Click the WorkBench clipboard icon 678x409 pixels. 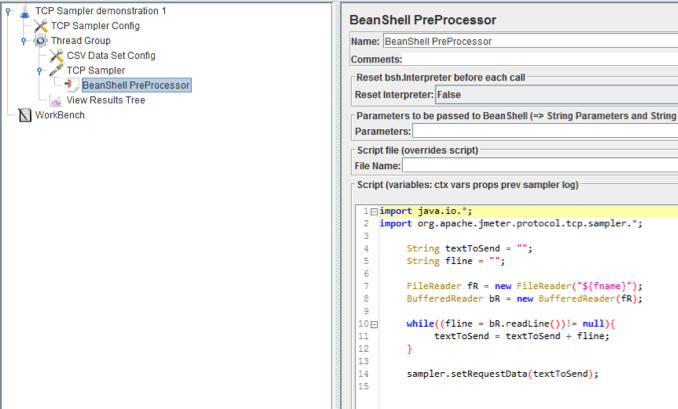(24, 115)
